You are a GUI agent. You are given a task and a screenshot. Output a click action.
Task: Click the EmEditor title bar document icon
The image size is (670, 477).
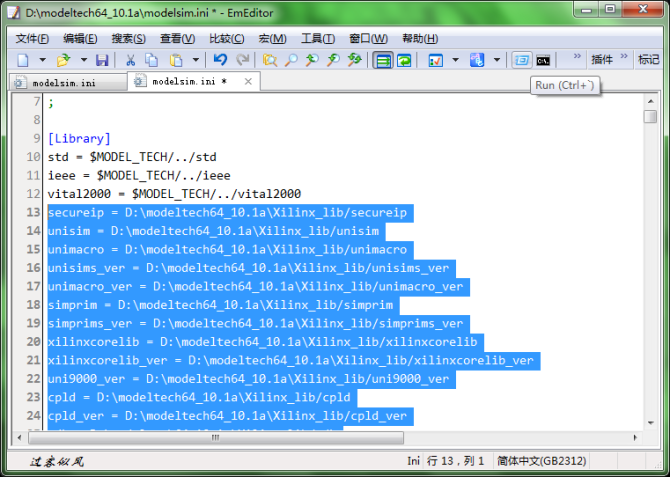pyautogui.click(x=14, y=12)
